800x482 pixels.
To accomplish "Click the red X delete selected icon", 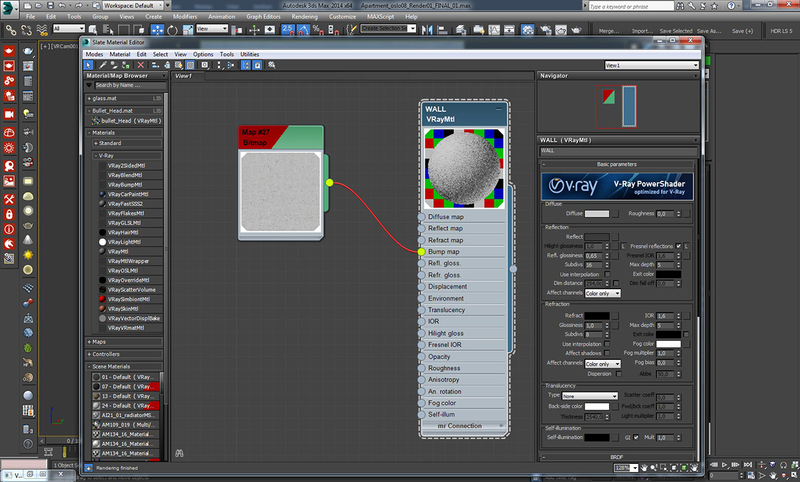I will coord(141,65).
